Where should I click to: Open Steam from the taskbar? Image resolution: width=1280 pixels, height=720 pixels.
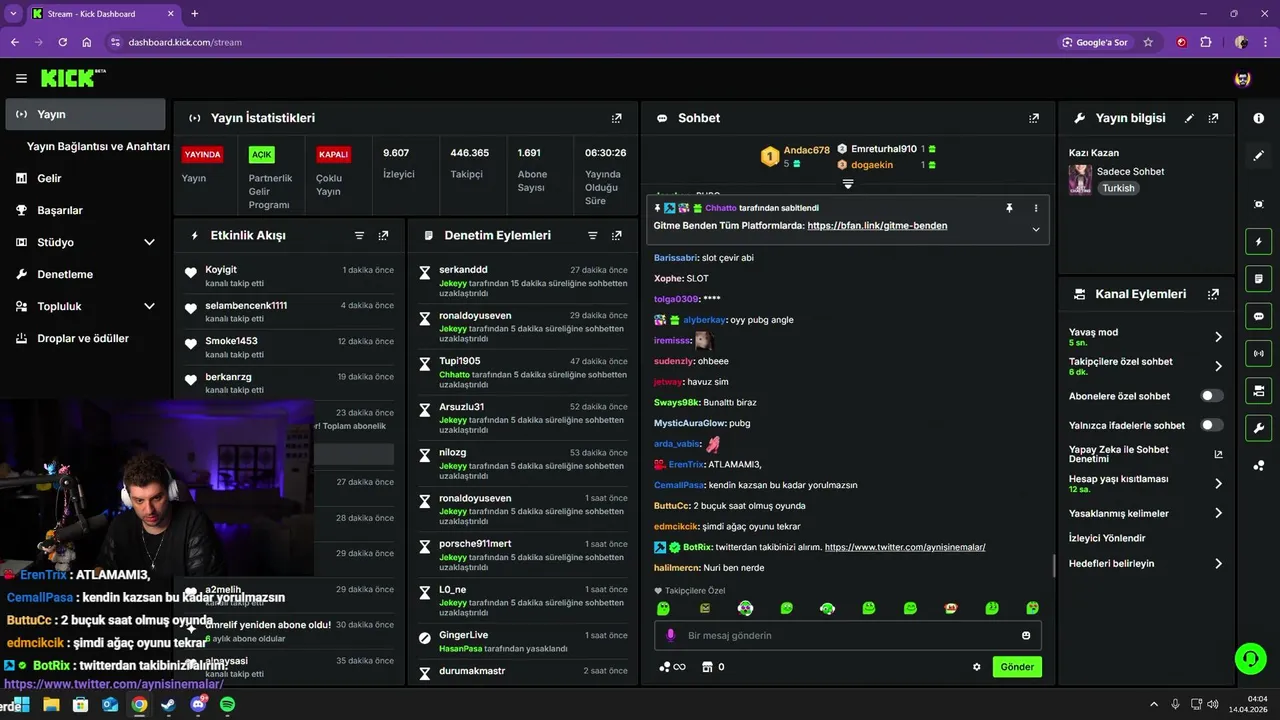click(168, 705)
